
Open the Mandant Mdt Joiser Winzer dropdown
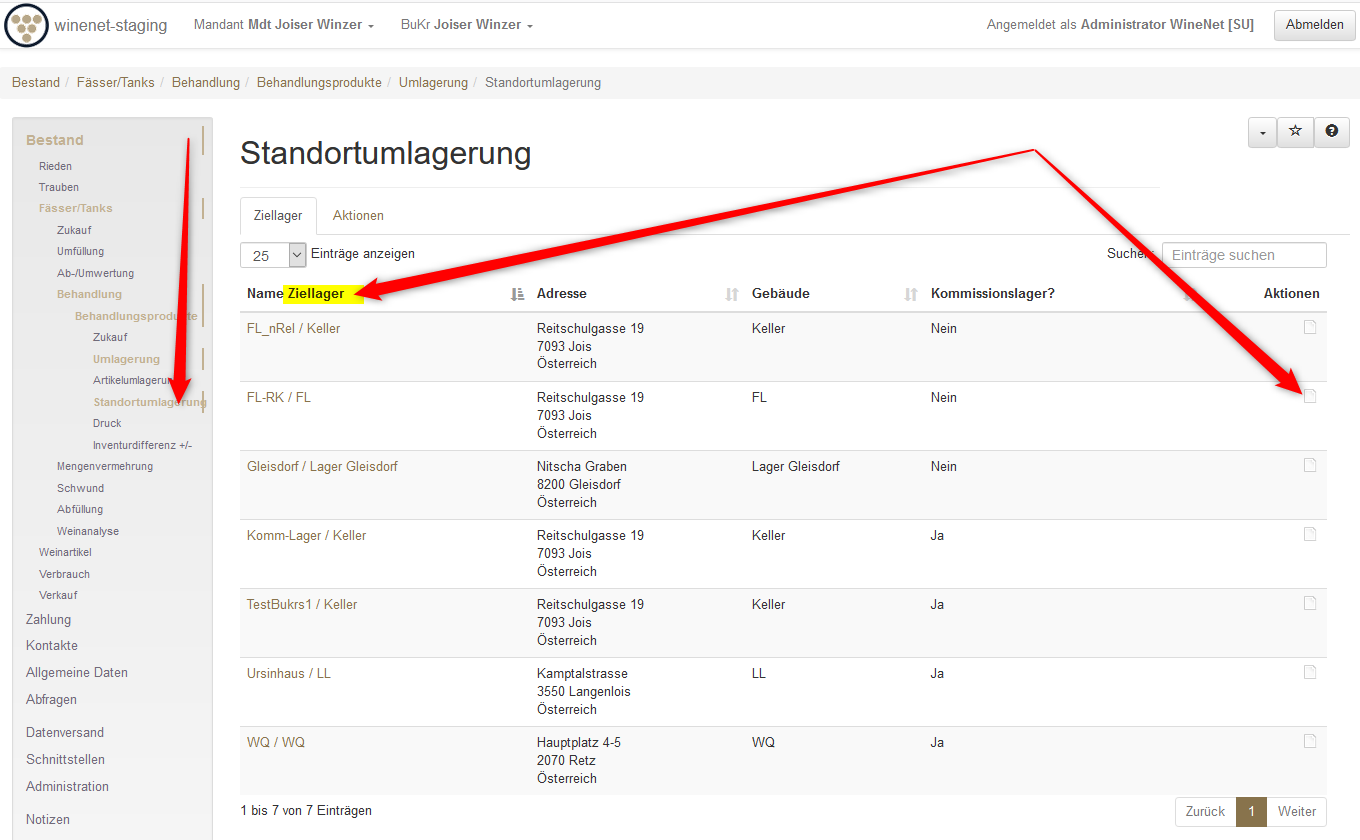(283, 25)
